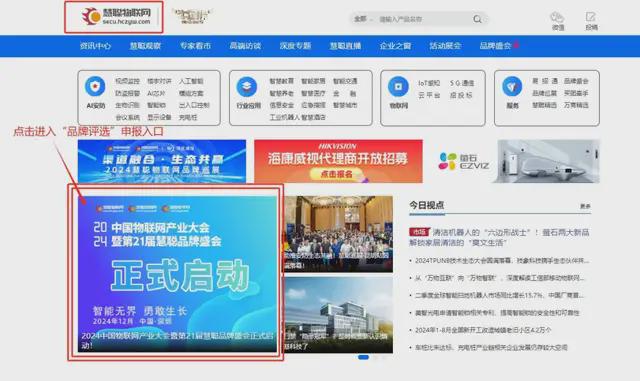The width and height of the screenshot is (640, 381).
Task: Open the 视频监控 category link
Action: pos(127,81)
